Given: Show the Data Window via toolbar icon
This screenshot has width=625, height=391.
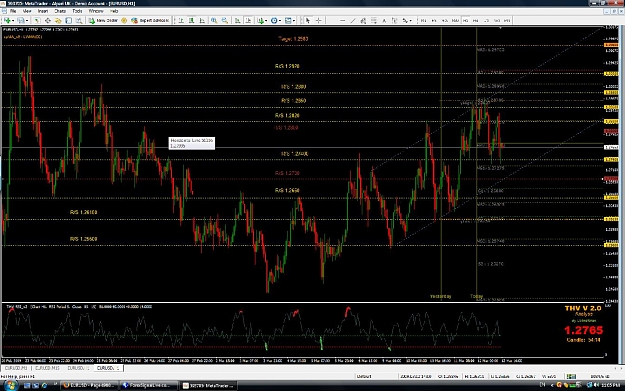Looking at the screenshot, I should pos(47,20).
